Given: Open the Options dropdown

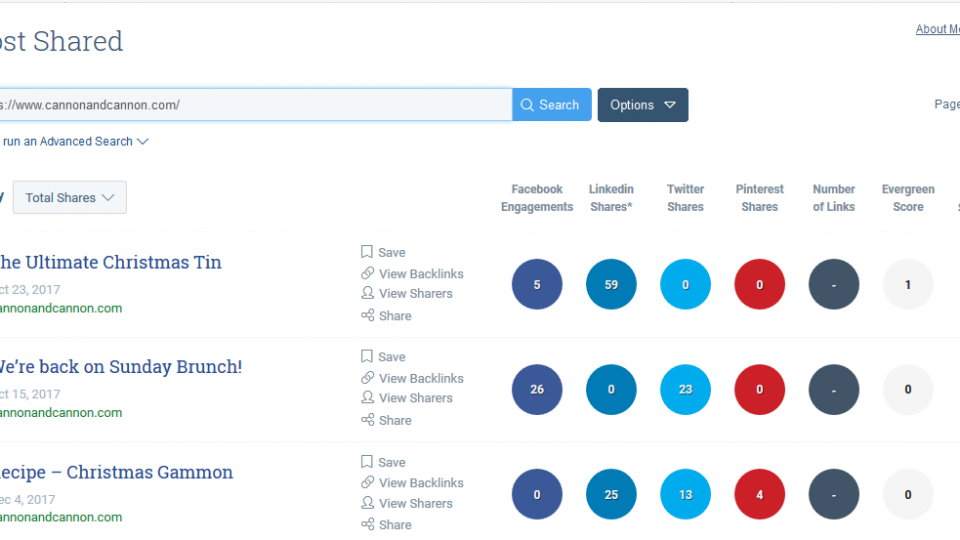Looking at the screenshot, I should pyautogui.click(x=643, y=105).
